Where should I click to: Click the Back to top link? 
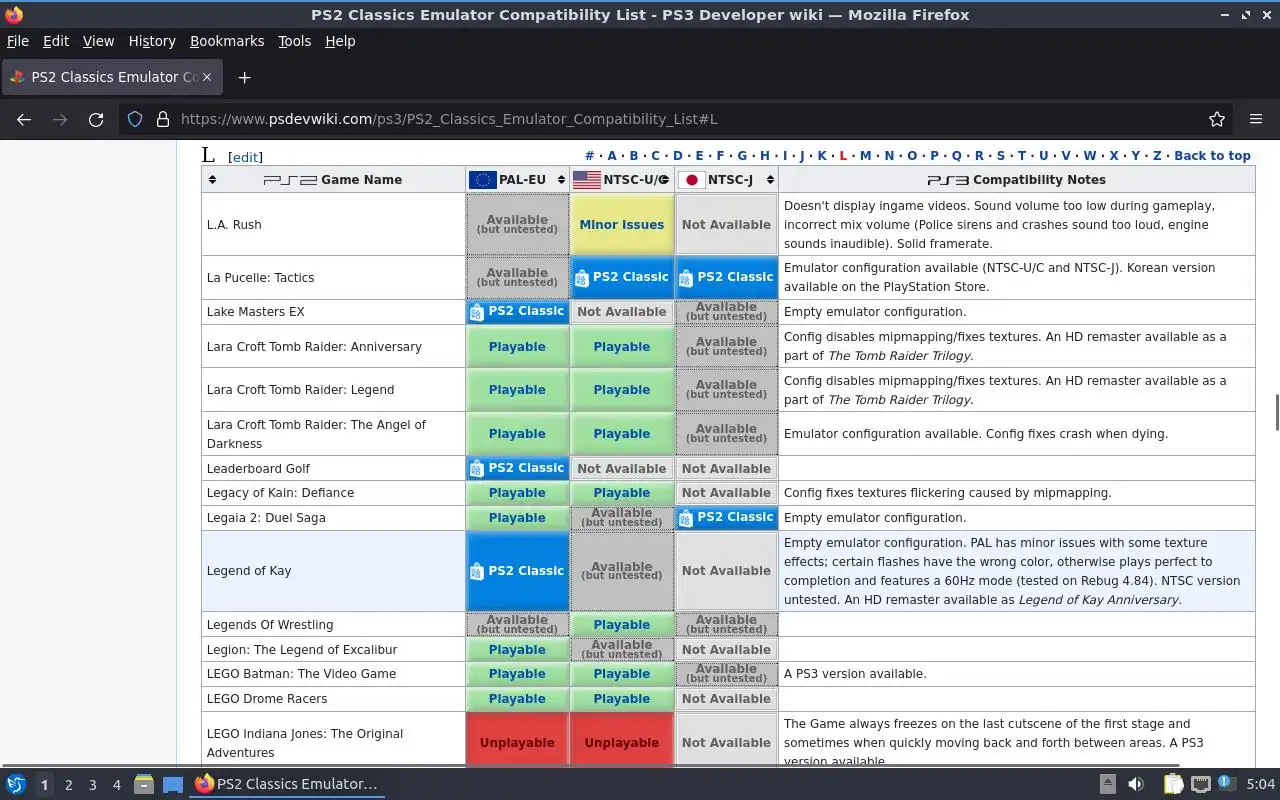[1212, 155]
